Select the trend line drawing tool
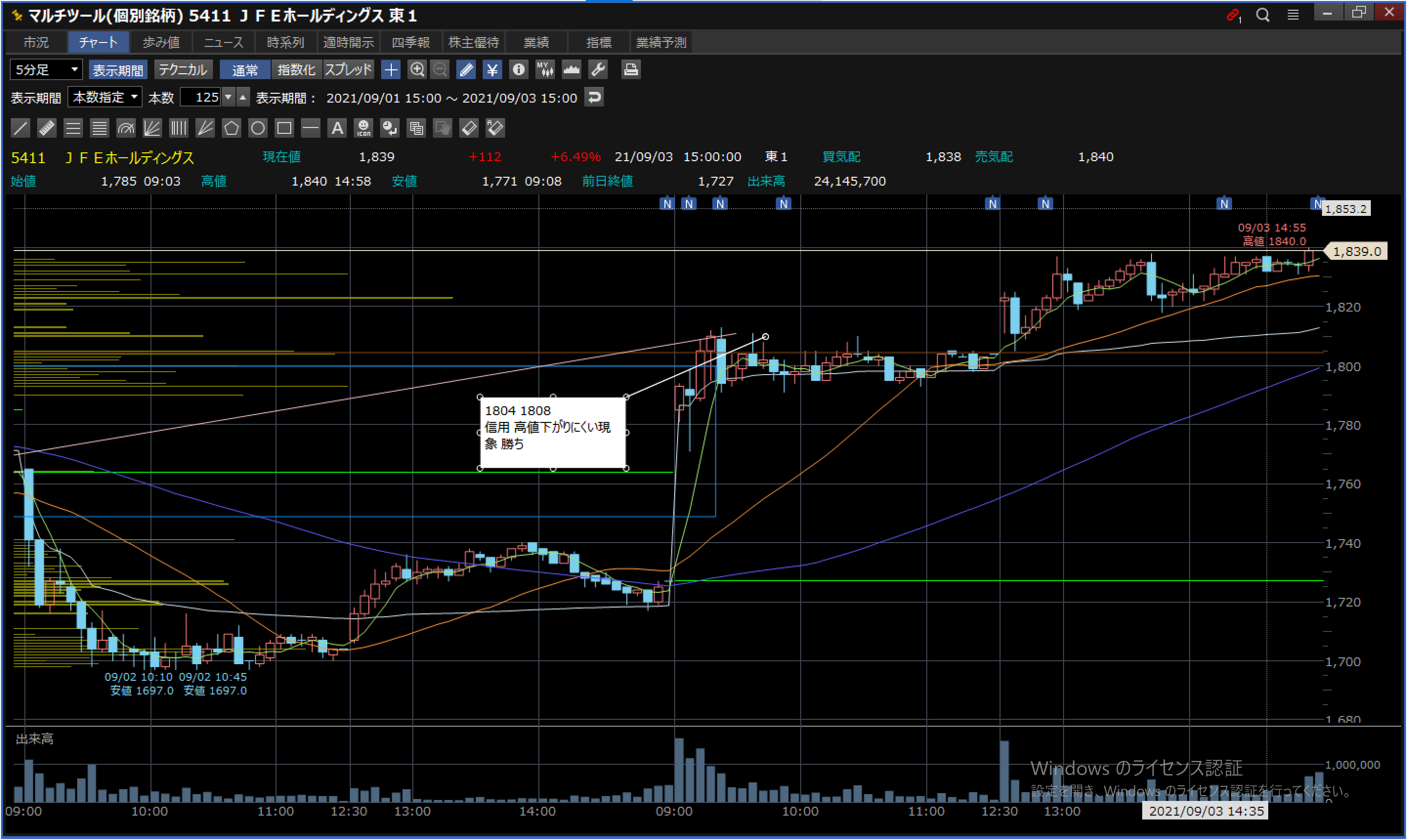Image resolution: width=1407 pixels, height=840 pixels. [21, 128]
